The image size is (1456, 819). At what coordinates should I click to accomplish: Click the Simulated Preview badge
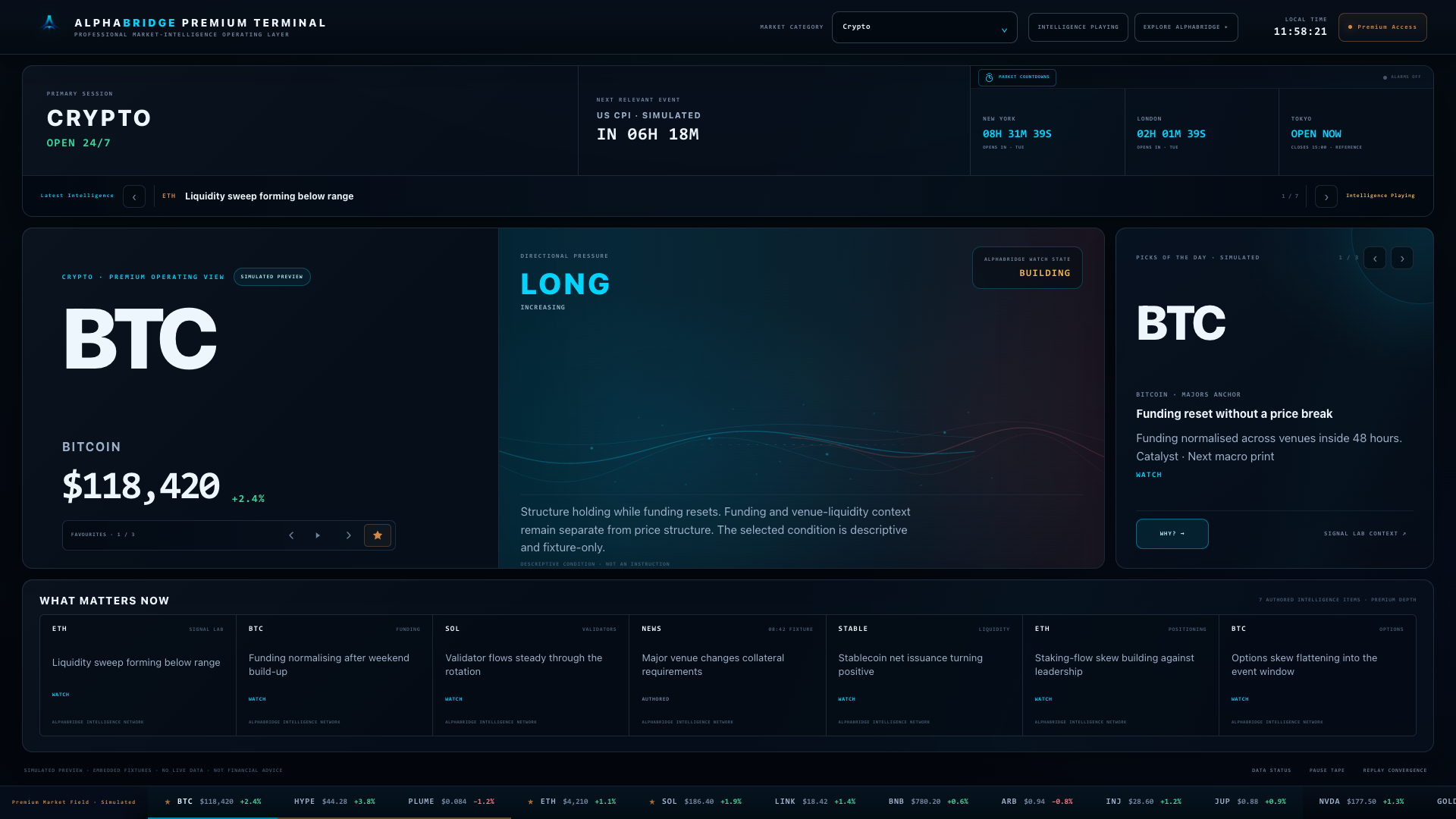[x=271, y=277]
